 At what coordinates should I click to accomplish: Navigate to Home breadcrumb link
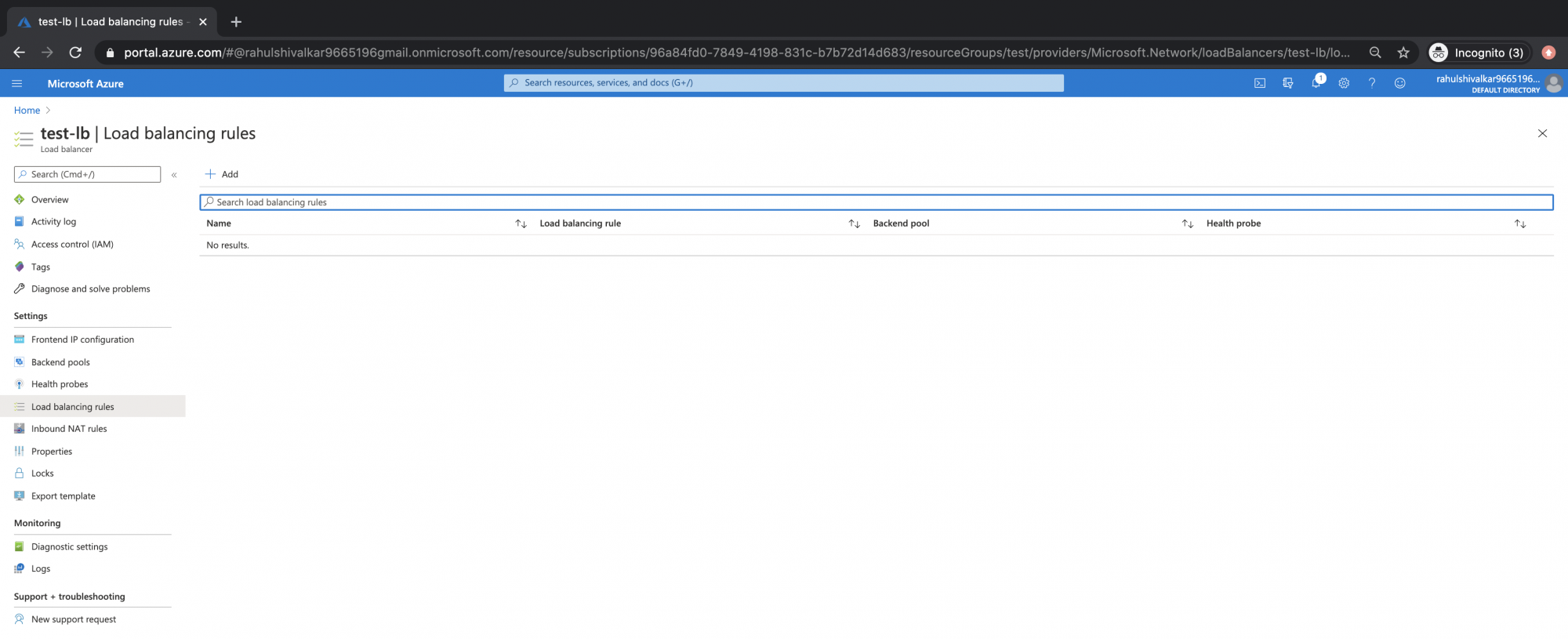pyautogui.click(x=27, y=111)
